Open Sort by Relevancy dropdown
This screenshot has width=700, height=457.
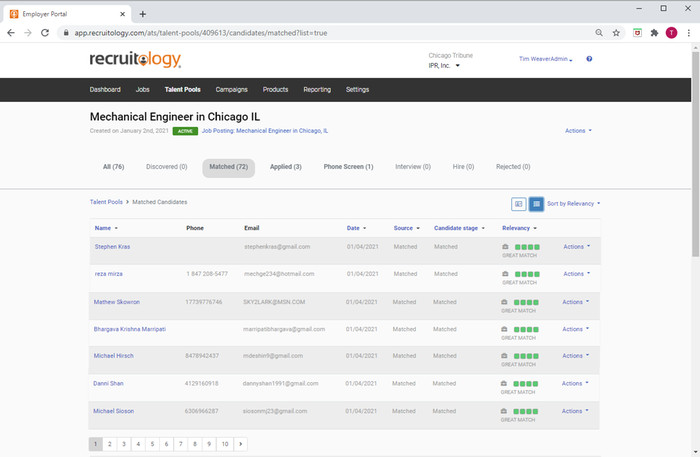pos(574,204)
